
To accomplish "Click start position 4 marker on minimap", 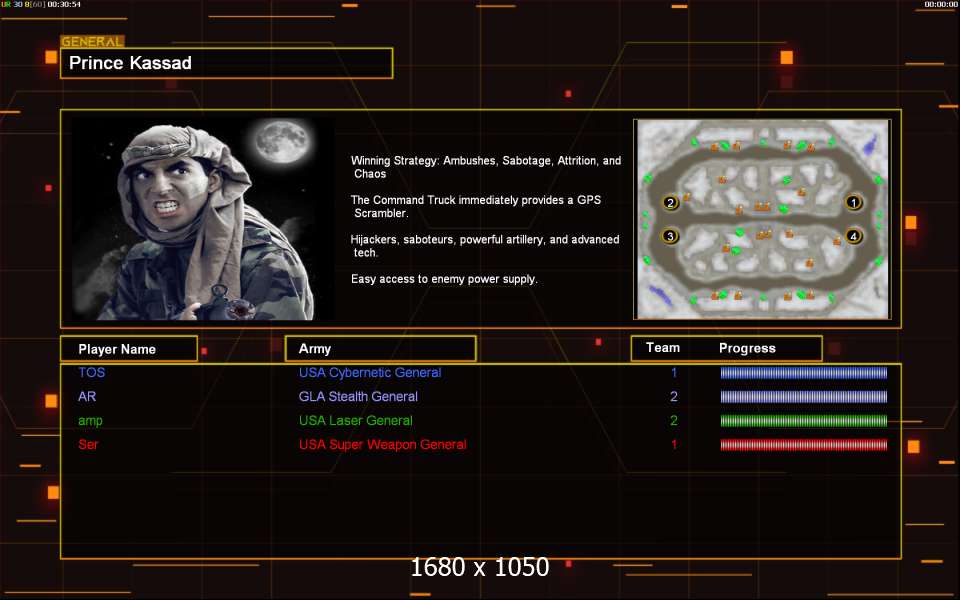I will (x=853, y=237).
